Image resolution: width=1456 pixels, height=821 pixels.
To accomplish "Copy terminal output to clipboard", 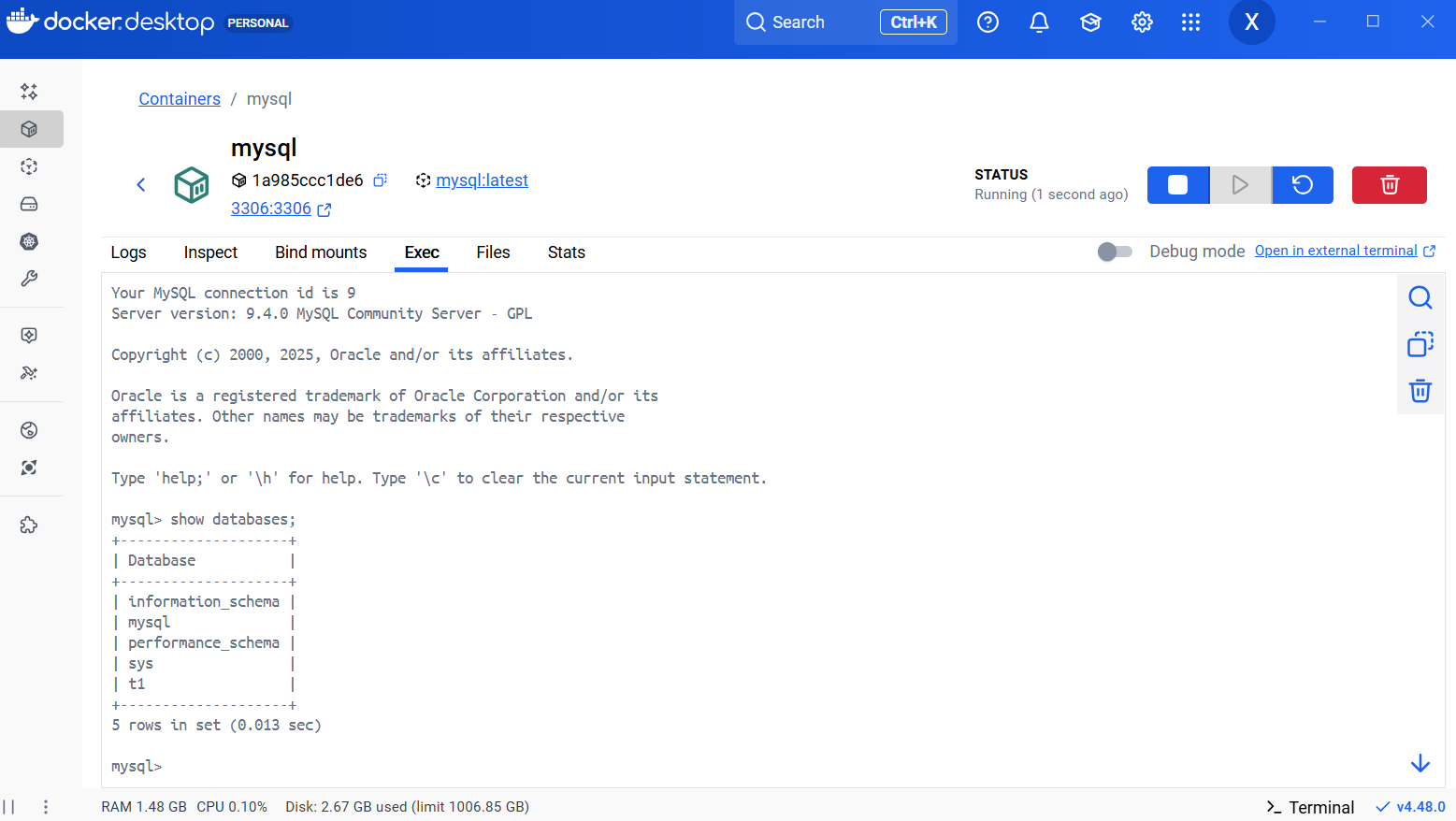I will (x=1420, y=344).
